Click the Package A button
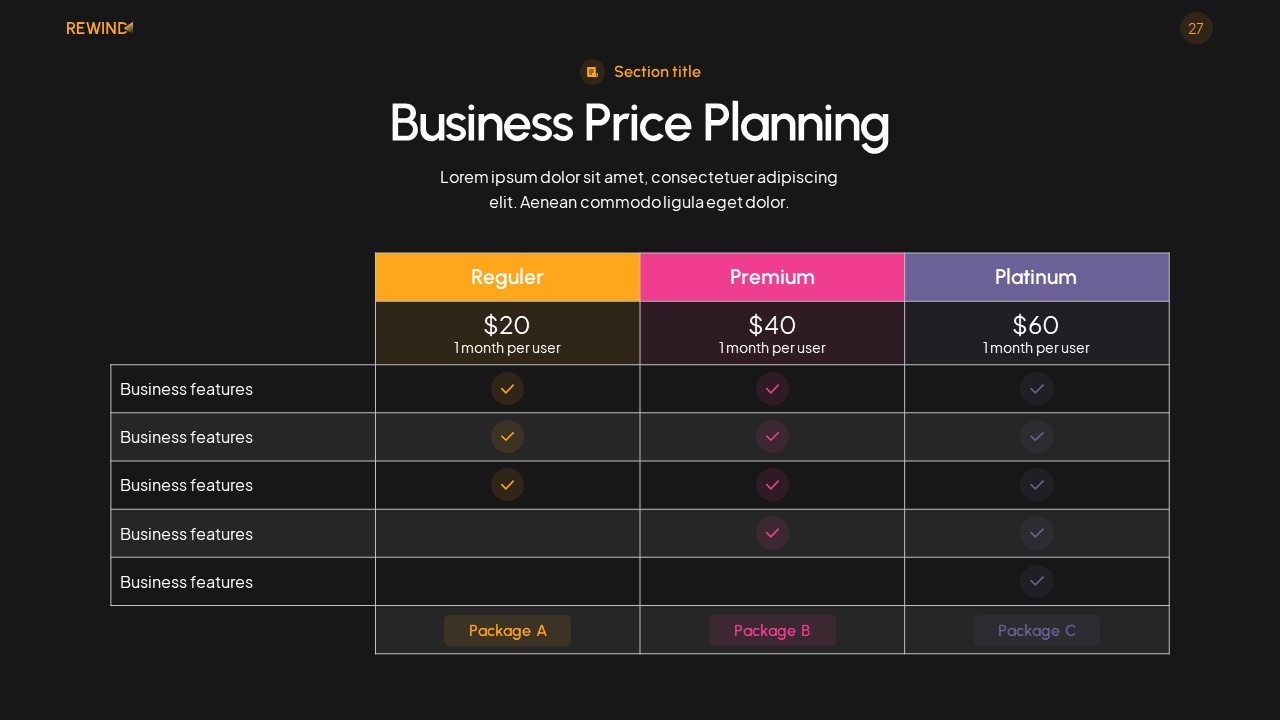The height and width of the screenshot is (720, 1280). (x=507, y=630)
